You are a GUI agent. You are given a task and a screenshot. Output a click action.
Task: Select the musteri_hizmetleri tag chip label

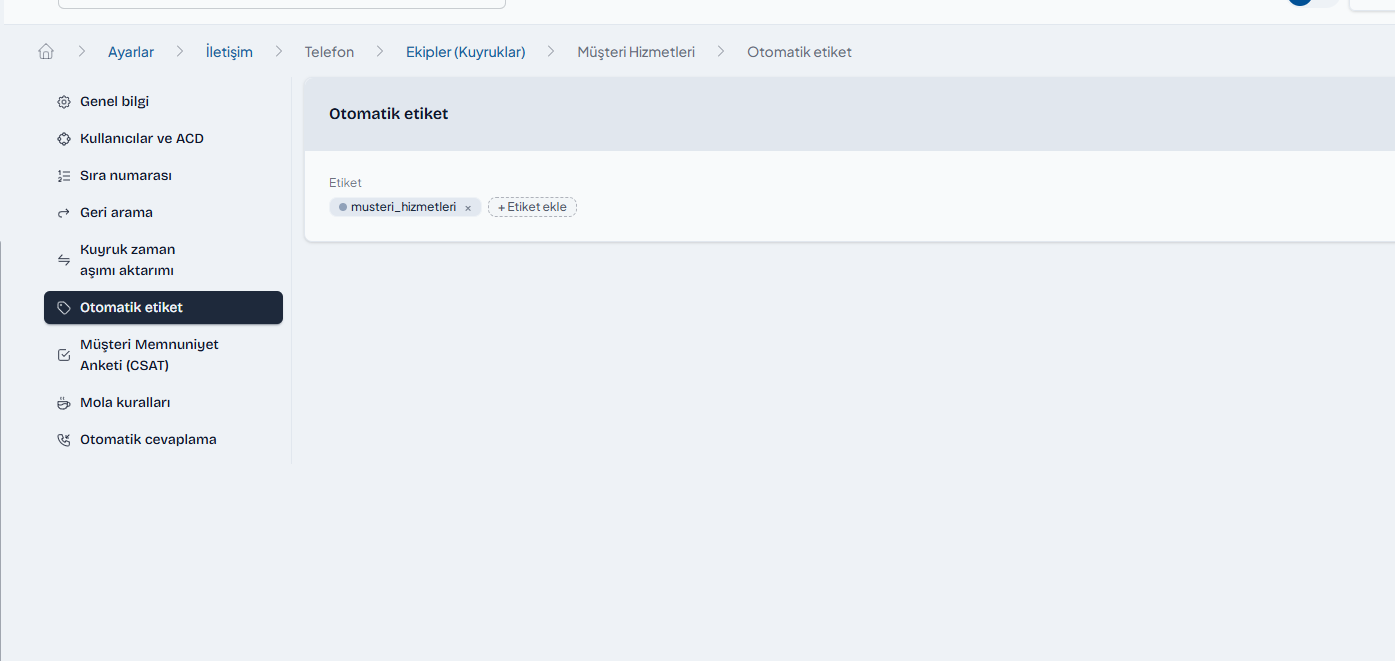pyautogui.click(x=403, y=207)
